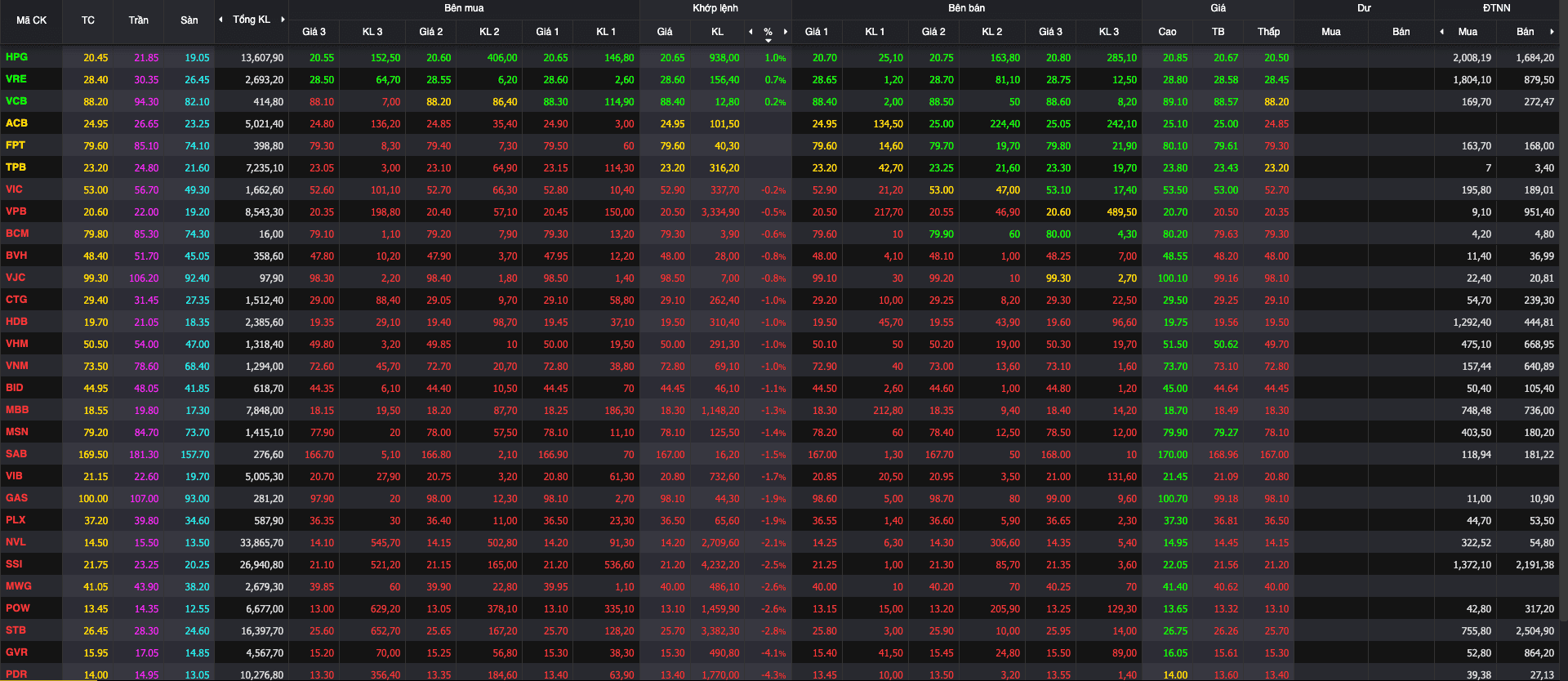Select the VIB ticker symbol

coord(15,476)
